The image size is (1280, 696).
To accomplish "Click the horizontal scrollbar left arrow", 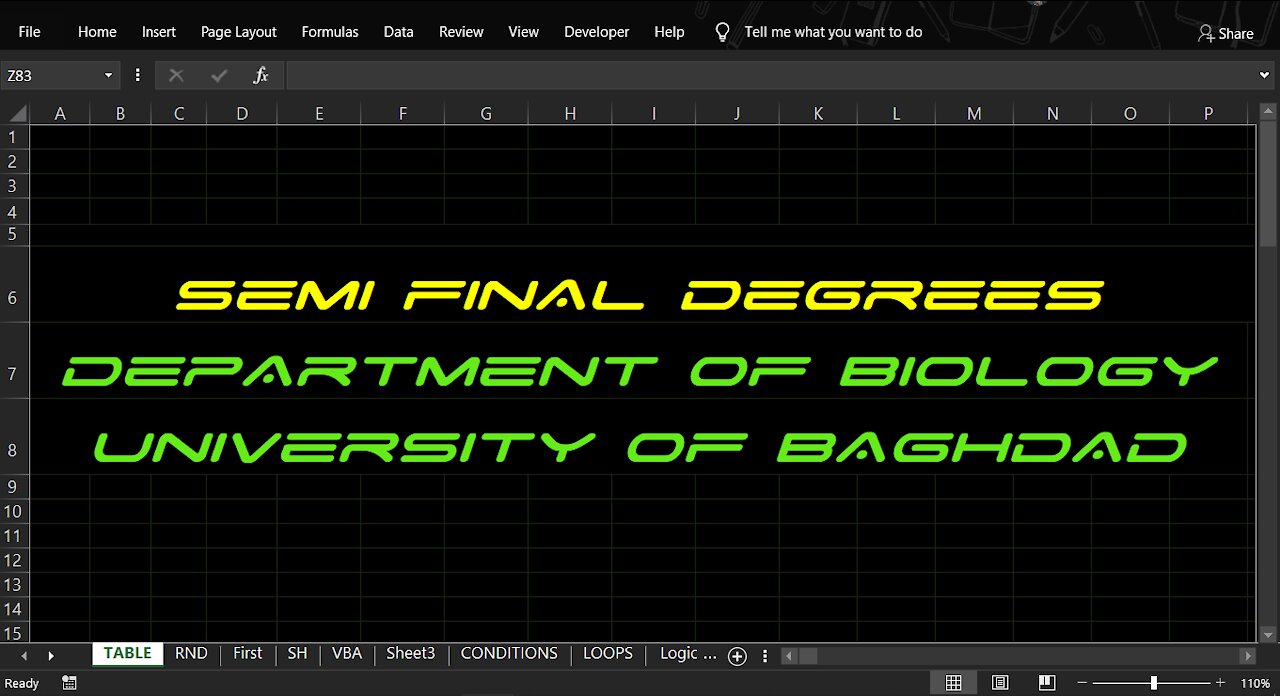I will pyautogui.click(x=789, y=656).
